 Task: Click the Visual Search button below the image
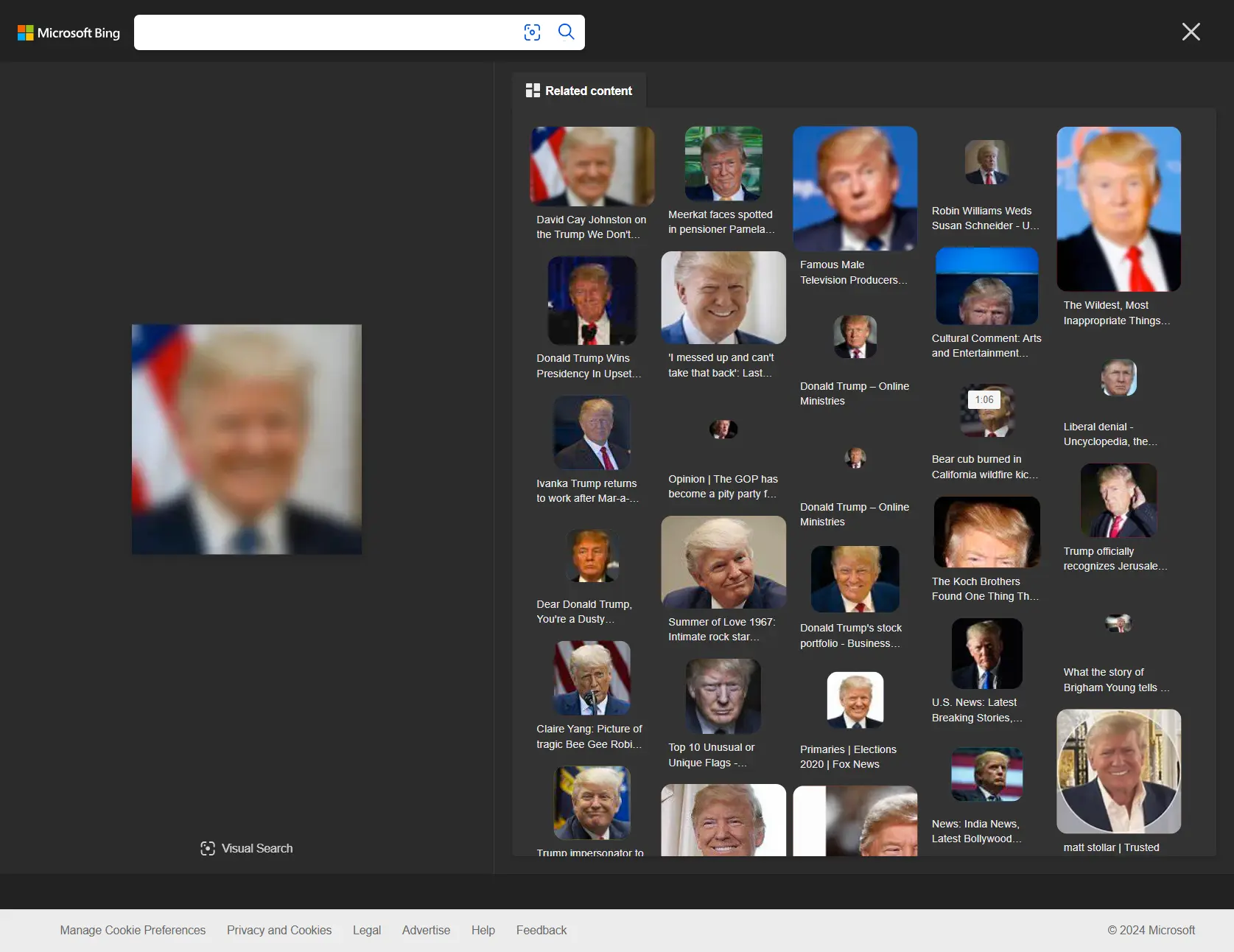click(247, 848)
